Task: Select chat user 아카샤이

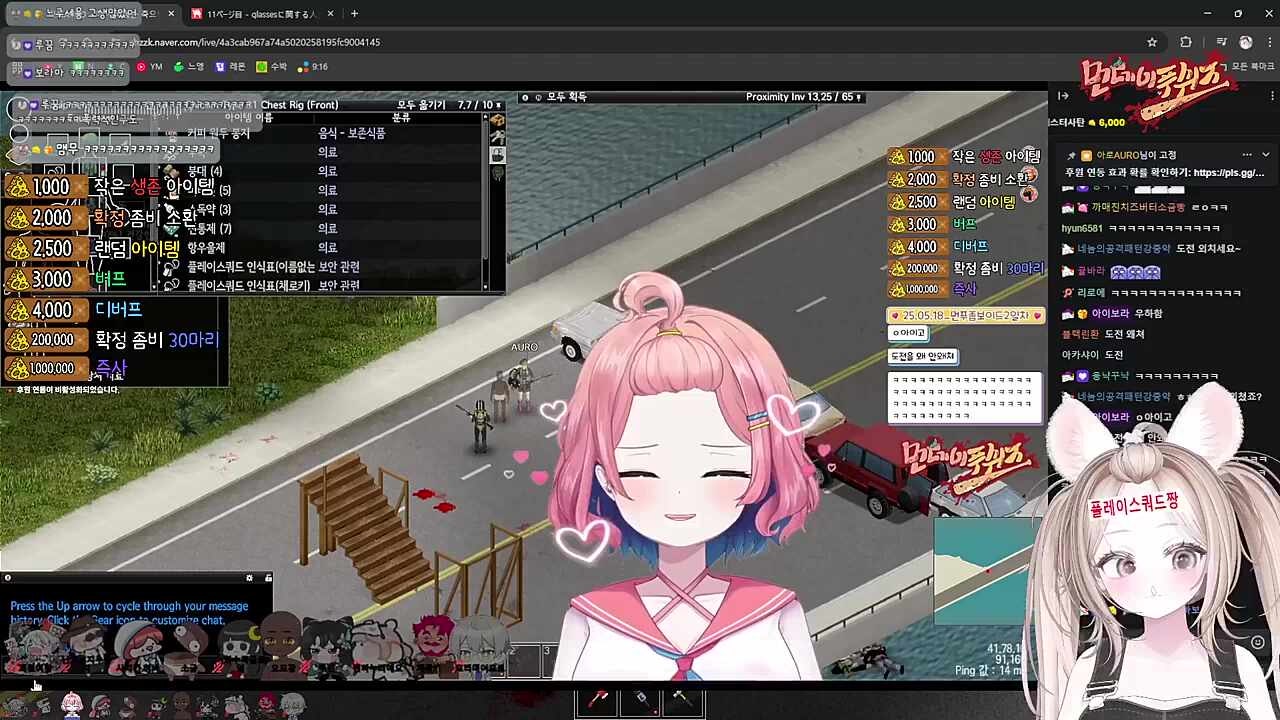Action: pos(1079,355)
